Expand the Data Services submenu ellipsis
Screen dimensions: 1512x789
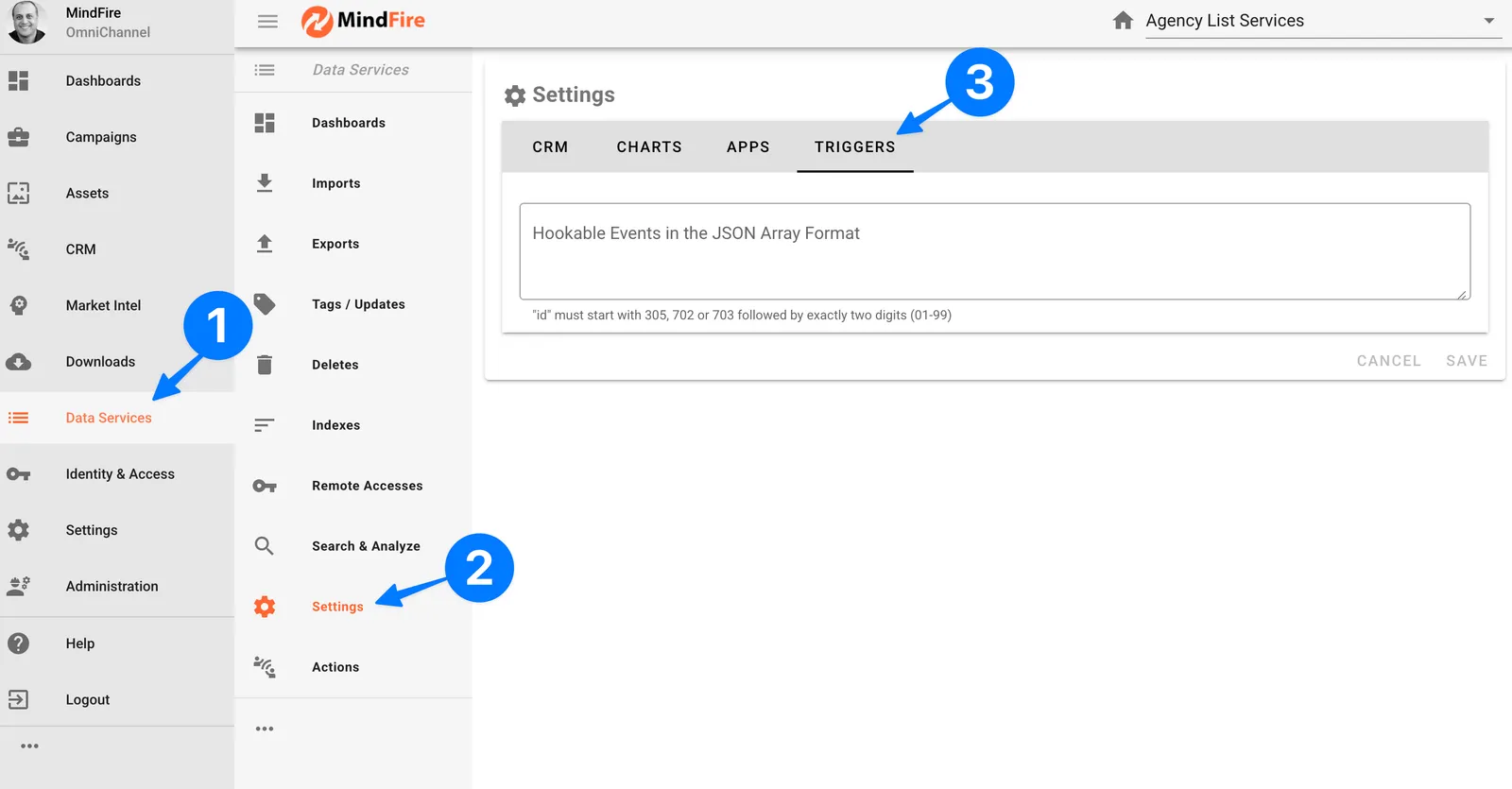(x=265, y=729)
